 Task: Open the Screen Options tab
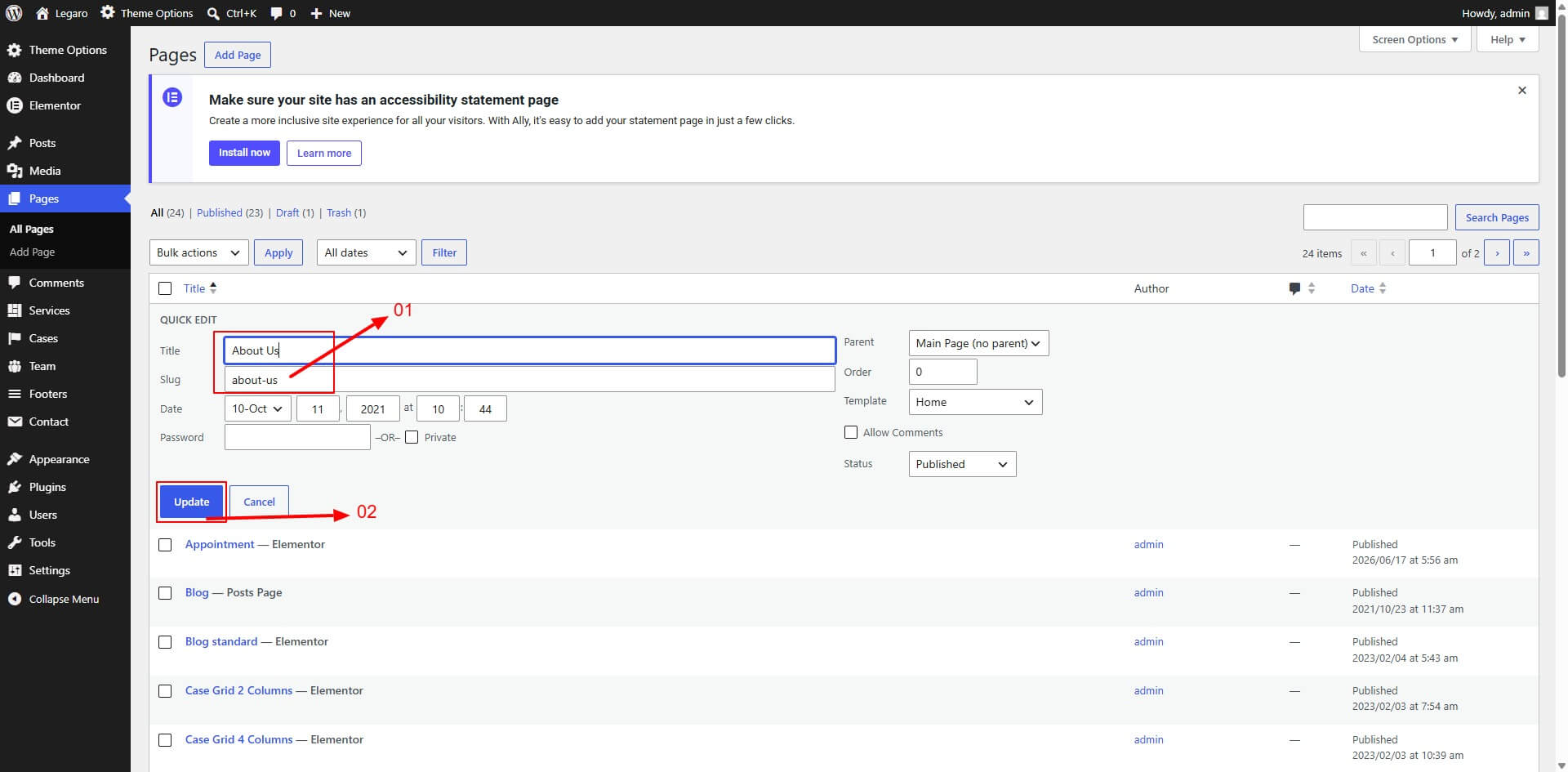(1414, 39)
